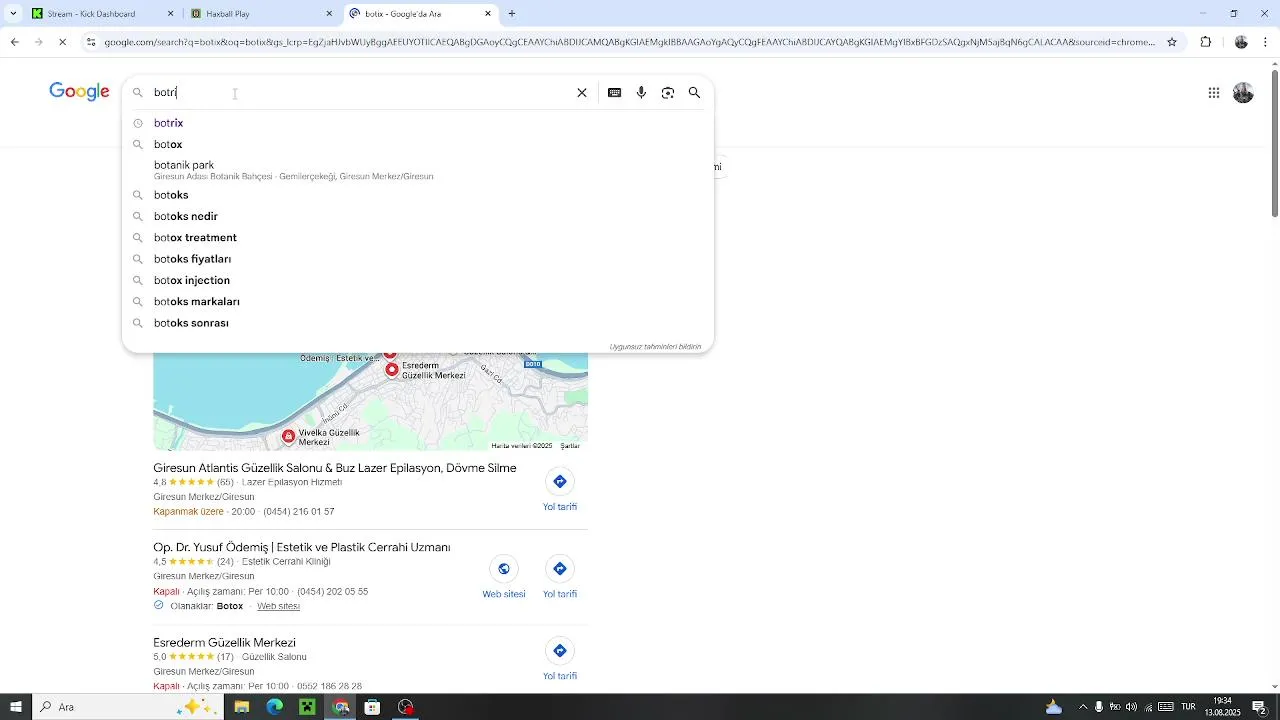Select the botix - Google'da Ara tab
This screenshot has height=720, width=1280.
coord(420,14)
